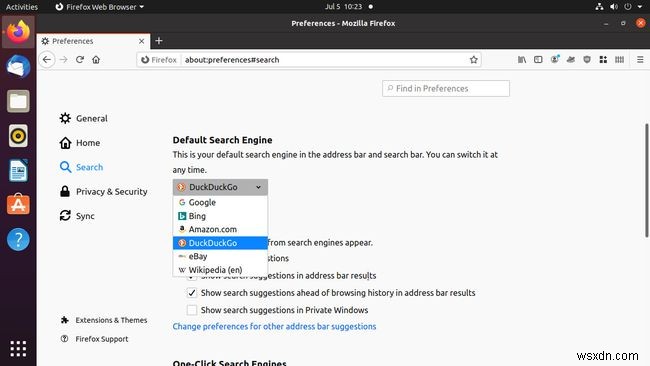Open the Firefox Web Browser app menu

99,7
